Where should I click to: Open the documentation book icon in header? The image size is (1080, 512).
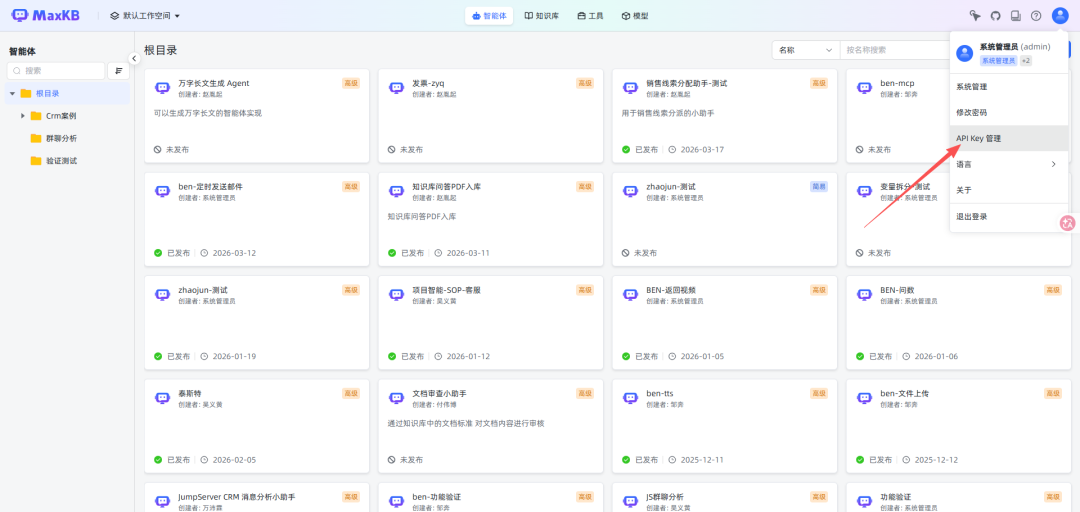1016,16
